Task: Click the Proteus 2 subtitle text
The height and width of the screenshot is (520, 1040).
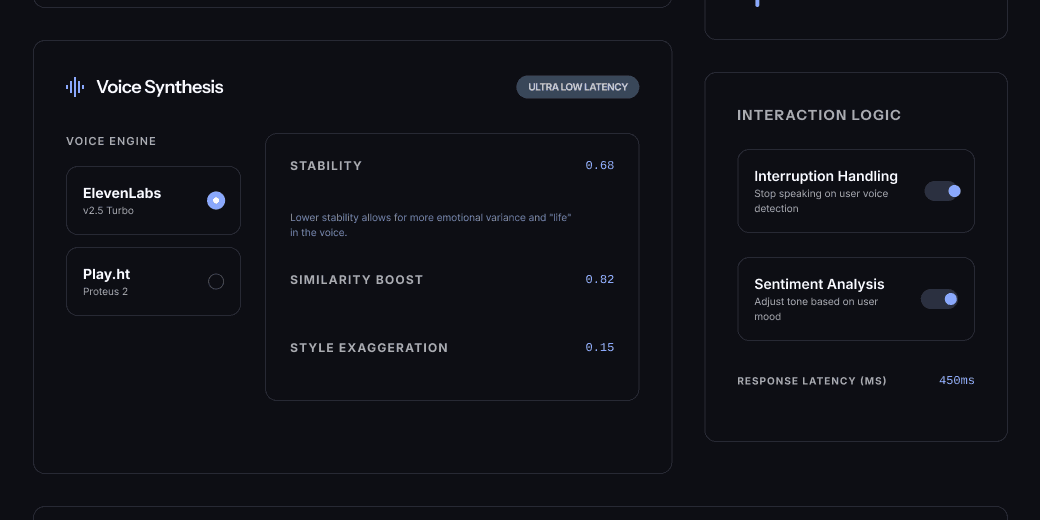Action: [x=105, y=292]
